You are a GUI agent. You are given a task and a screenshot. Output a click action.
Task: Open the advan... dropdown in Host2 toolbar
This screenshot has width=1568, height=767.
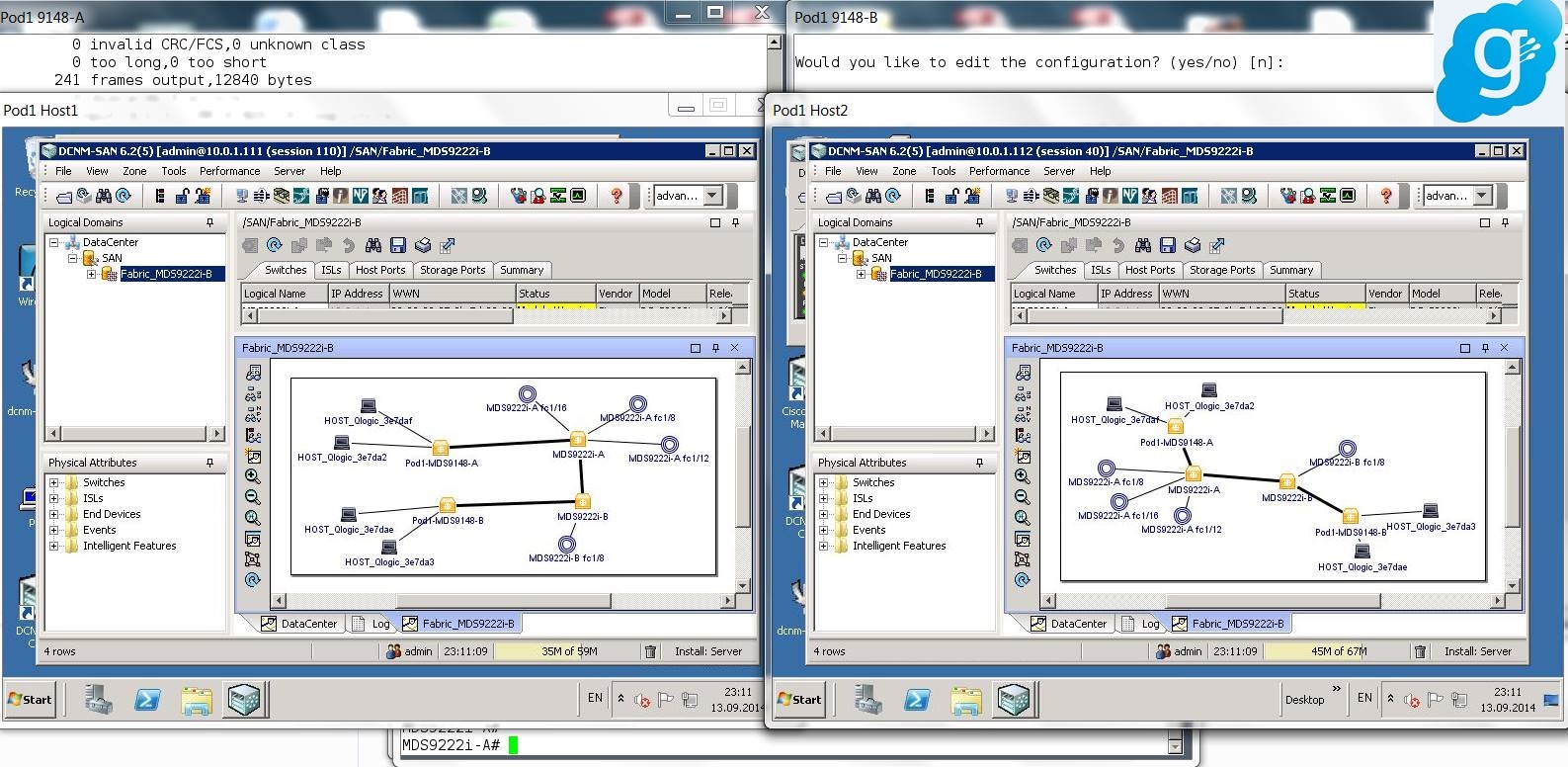[1482, 196]
